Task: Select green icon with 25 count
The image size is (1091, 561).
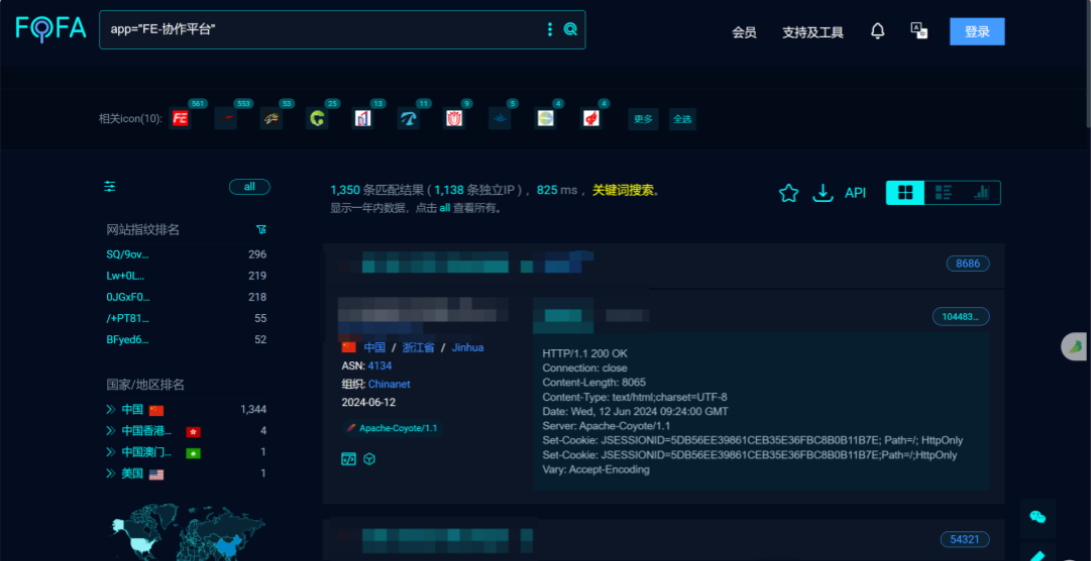Action: (x=317, y=118)
